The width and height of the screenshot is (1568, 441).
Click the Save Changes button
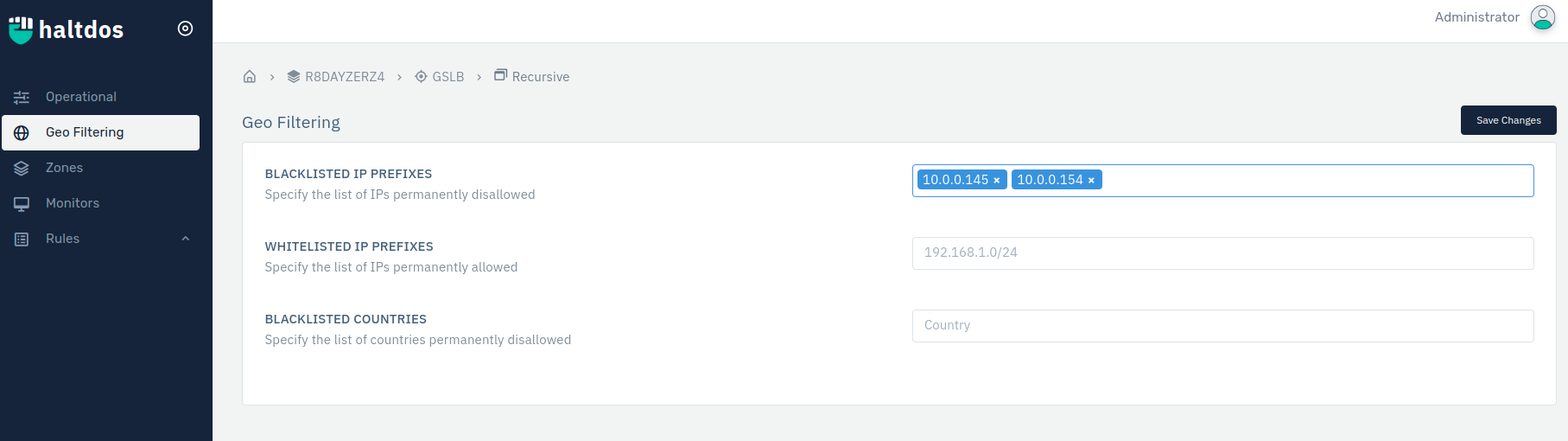pyautogui.click(x=1508, y=120)
